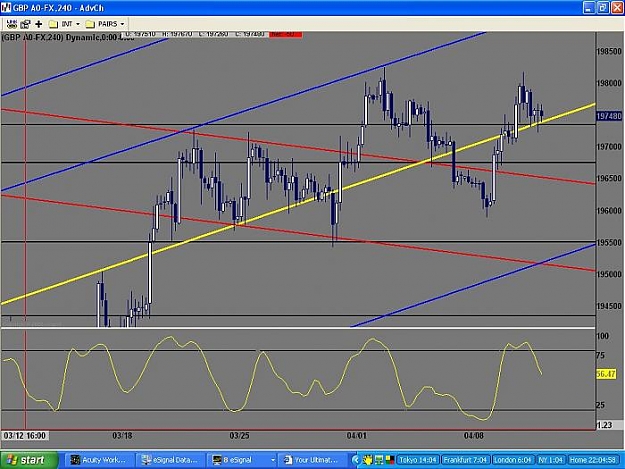Click the oscillator 75 level label

pyautogui.click(x=600, y=355)
